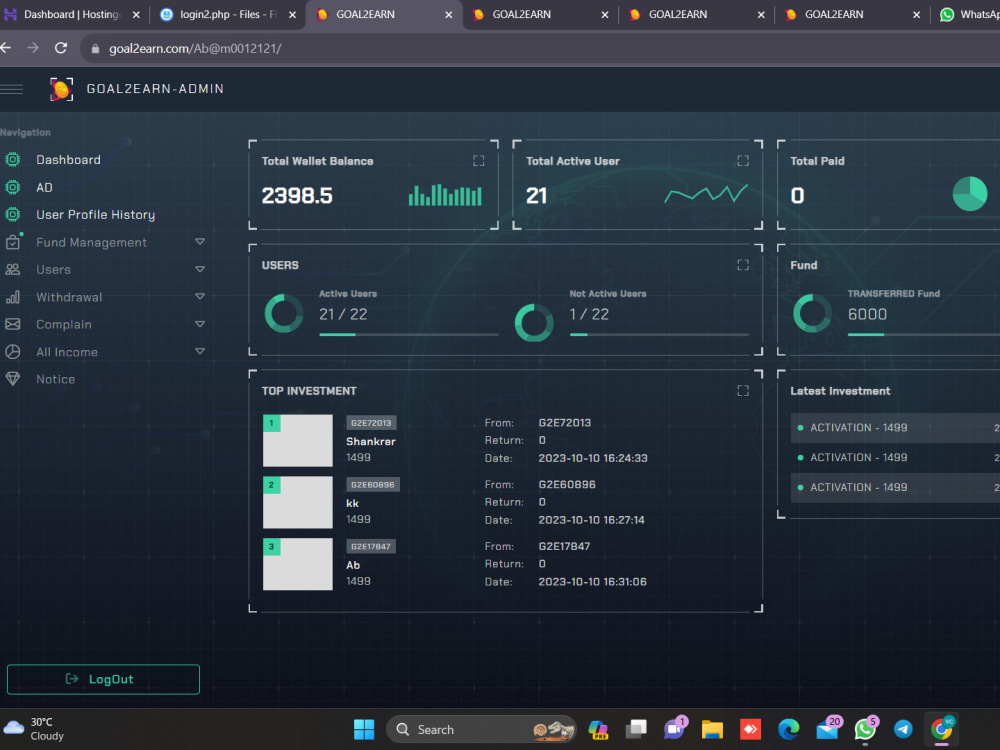Viewport: 1000px width, 750px height.
Task: Switch to WhatsApp browser tab
Action: coord(968,14)
